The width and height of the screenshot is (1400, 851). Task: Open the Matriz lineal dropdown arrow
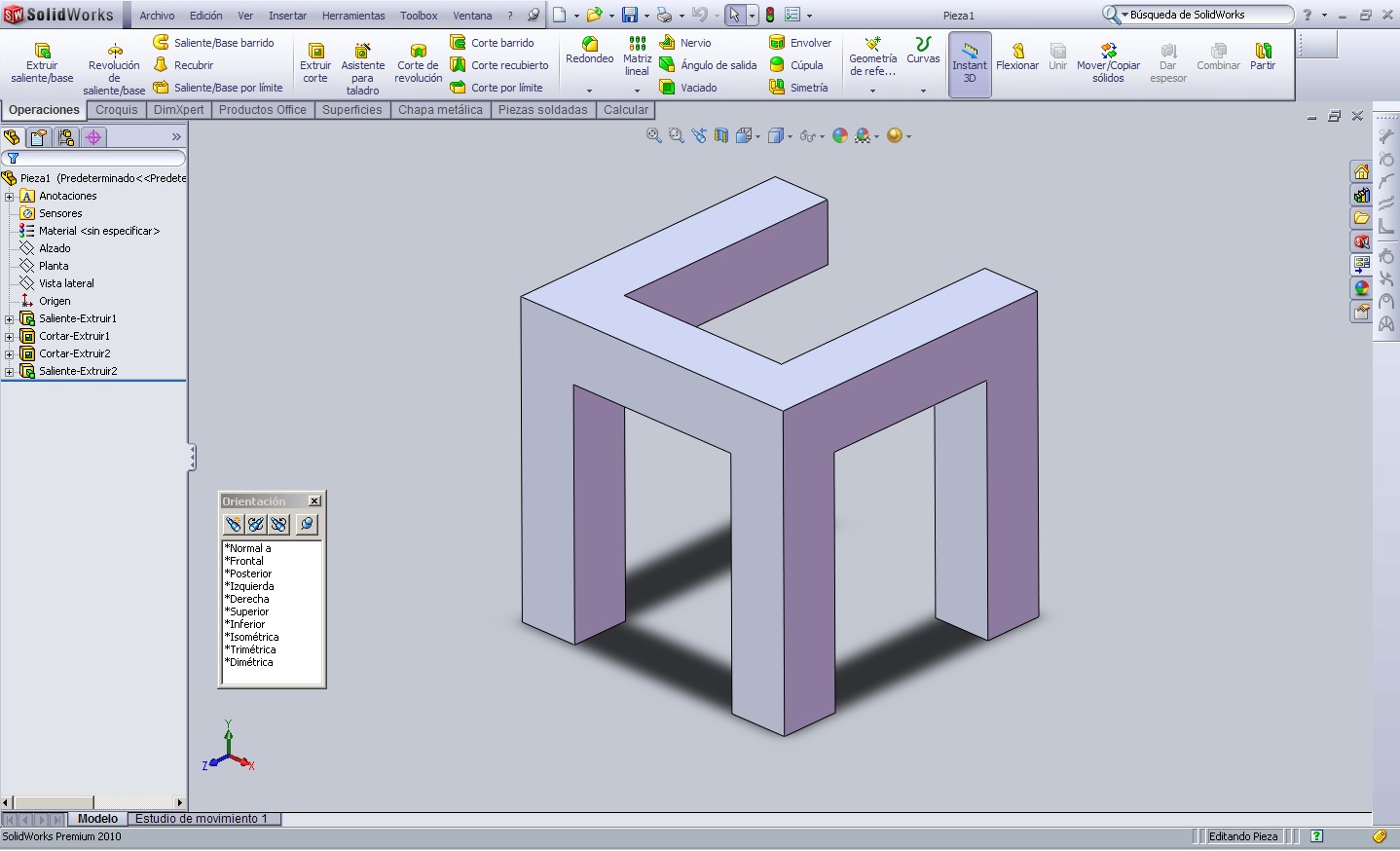[637, 91]
